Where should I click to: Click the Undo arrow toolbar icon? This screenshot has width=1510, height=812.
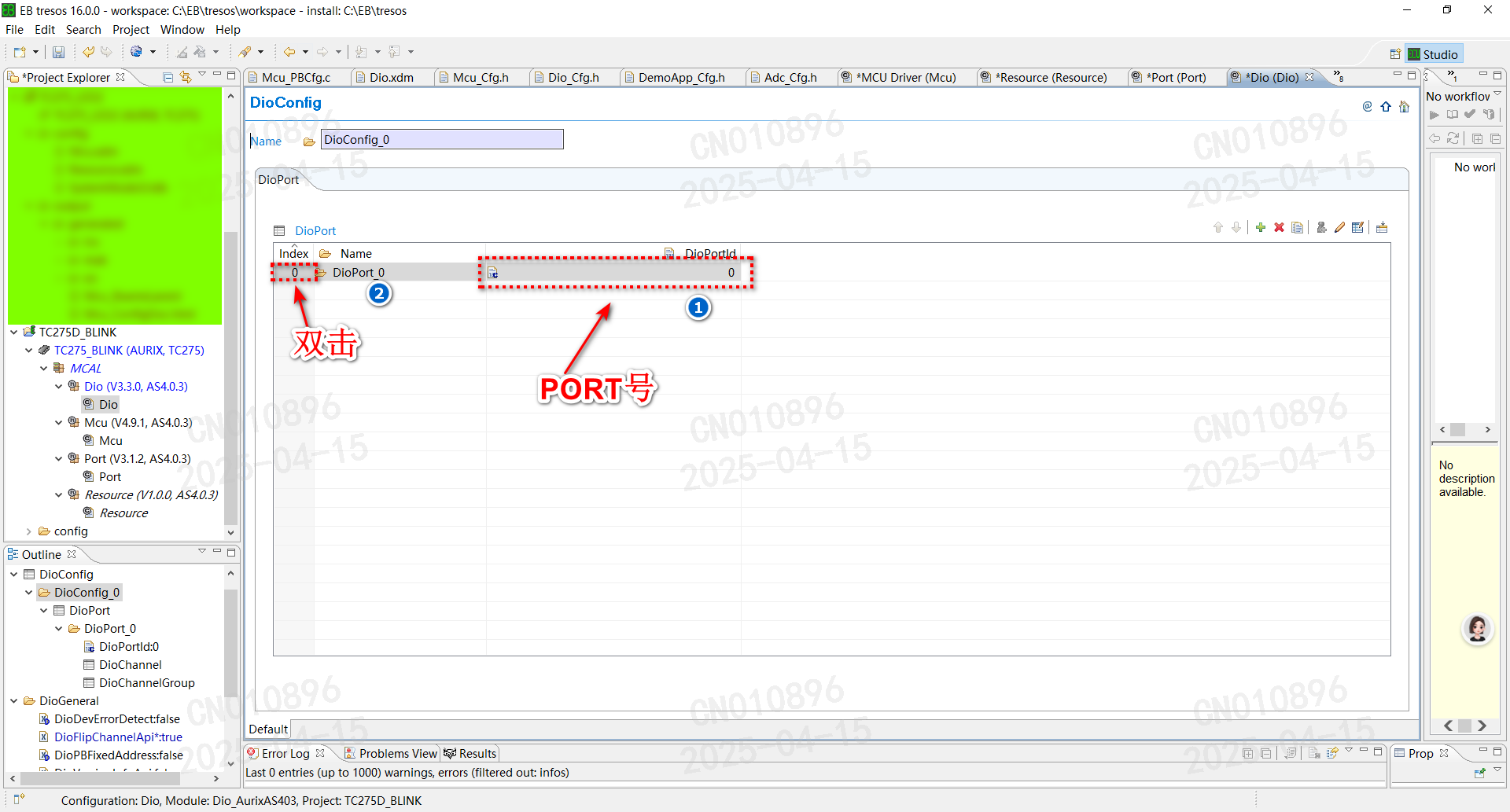tap(88, 52)
